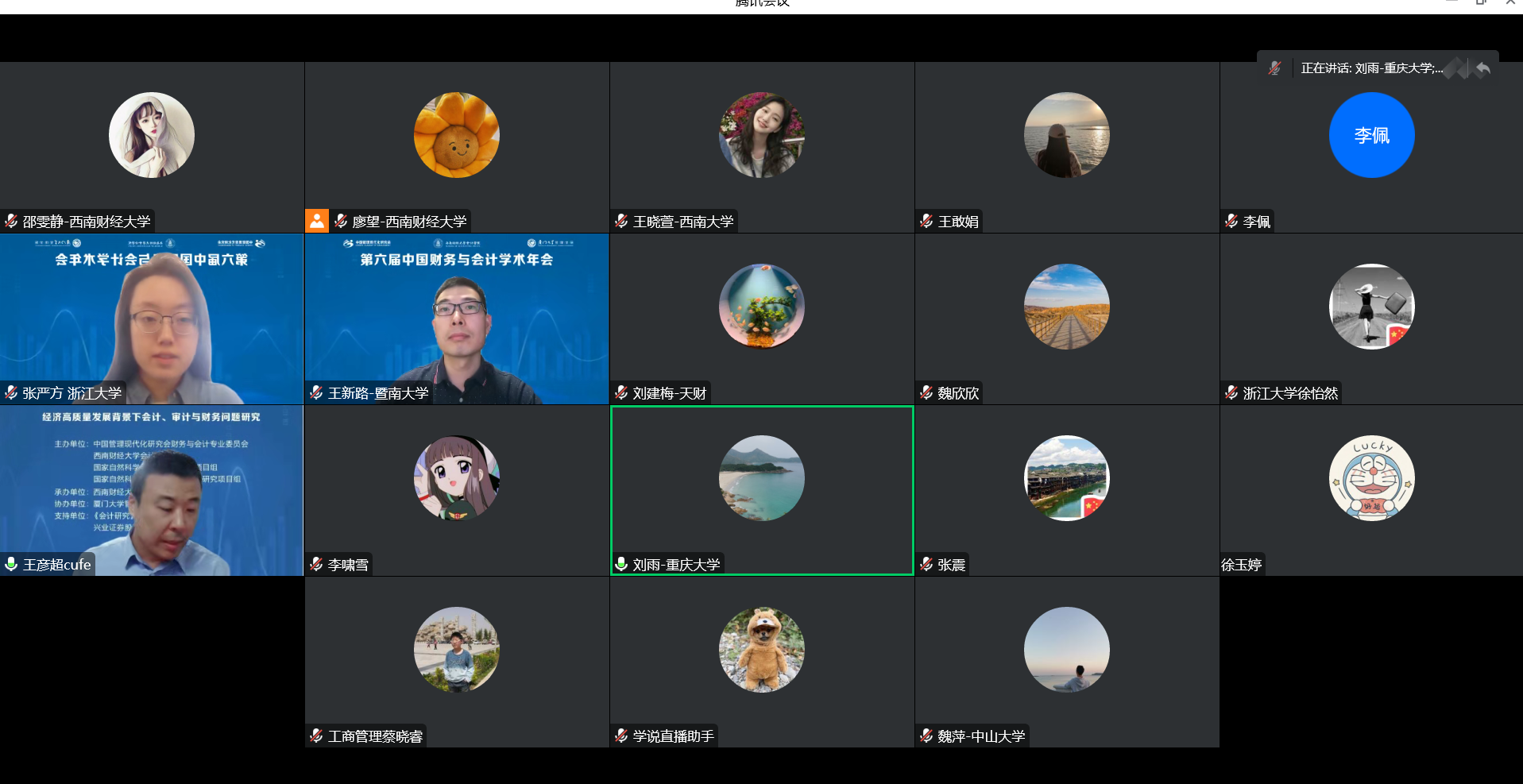
Task: Select the blue 李佩 avatar circle
Action: [1371, 135]
